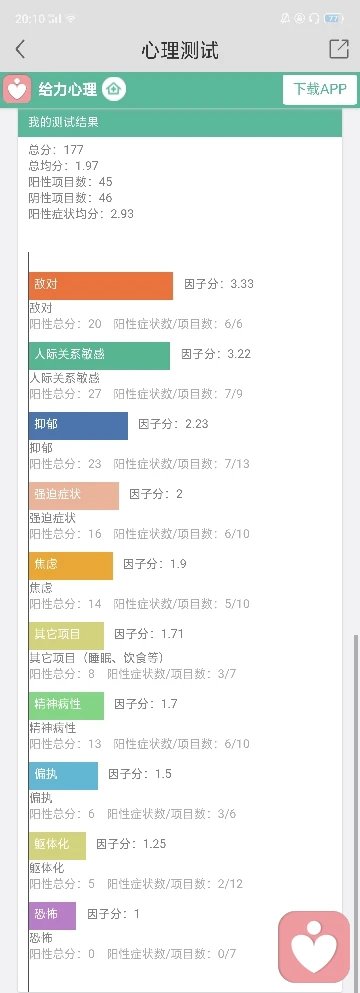
Task: Select the orange 敌对 bar
Action: (101, 286)
